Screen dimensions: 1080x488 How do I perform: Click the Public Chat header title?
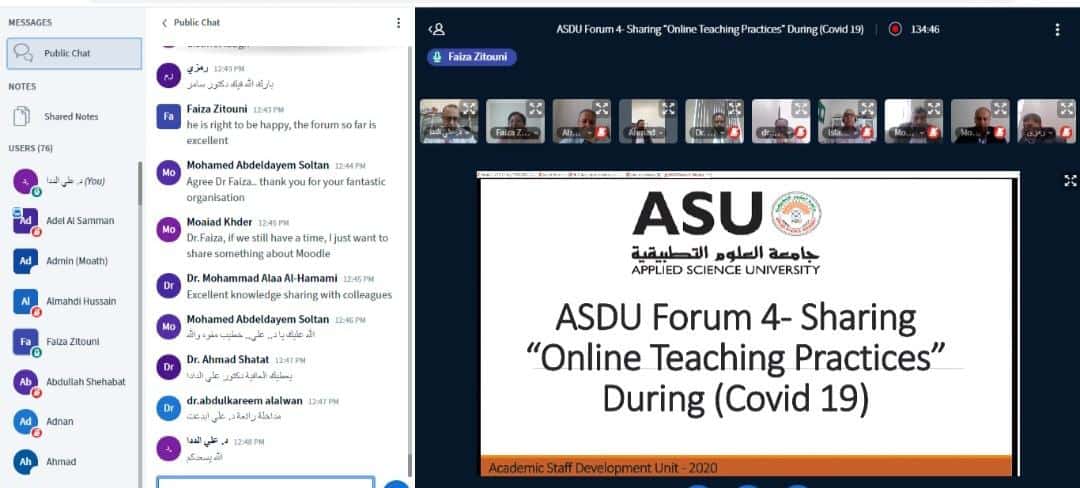[x=197, y=23]
